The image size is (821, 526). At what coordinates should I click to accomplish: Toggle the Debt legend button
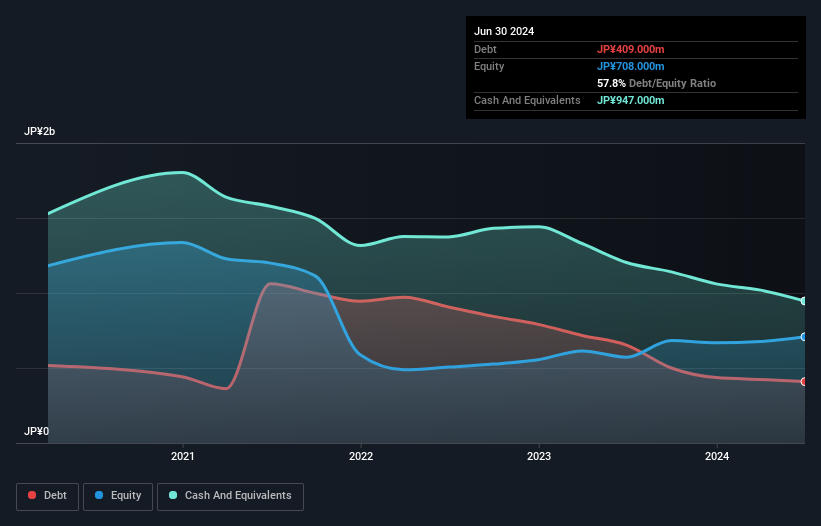click(47, 496)
